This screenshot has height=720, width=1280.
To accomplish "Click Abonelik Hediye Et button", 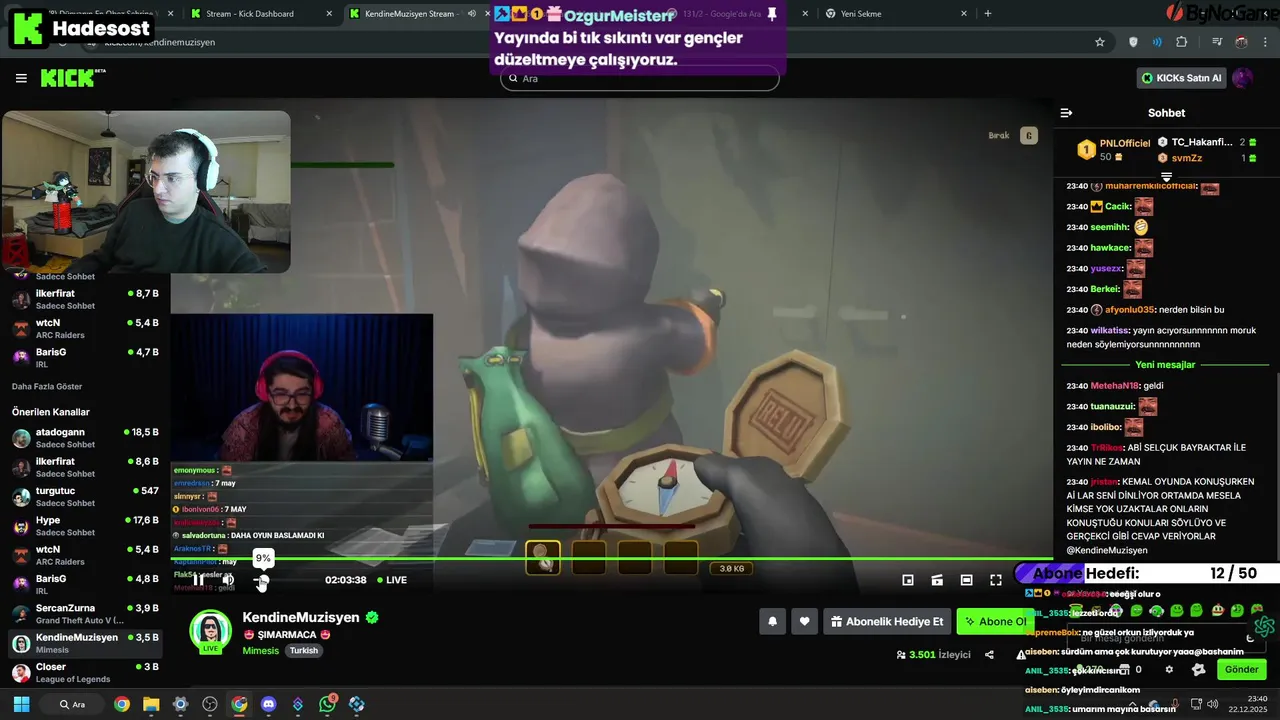I will point(887,621).
